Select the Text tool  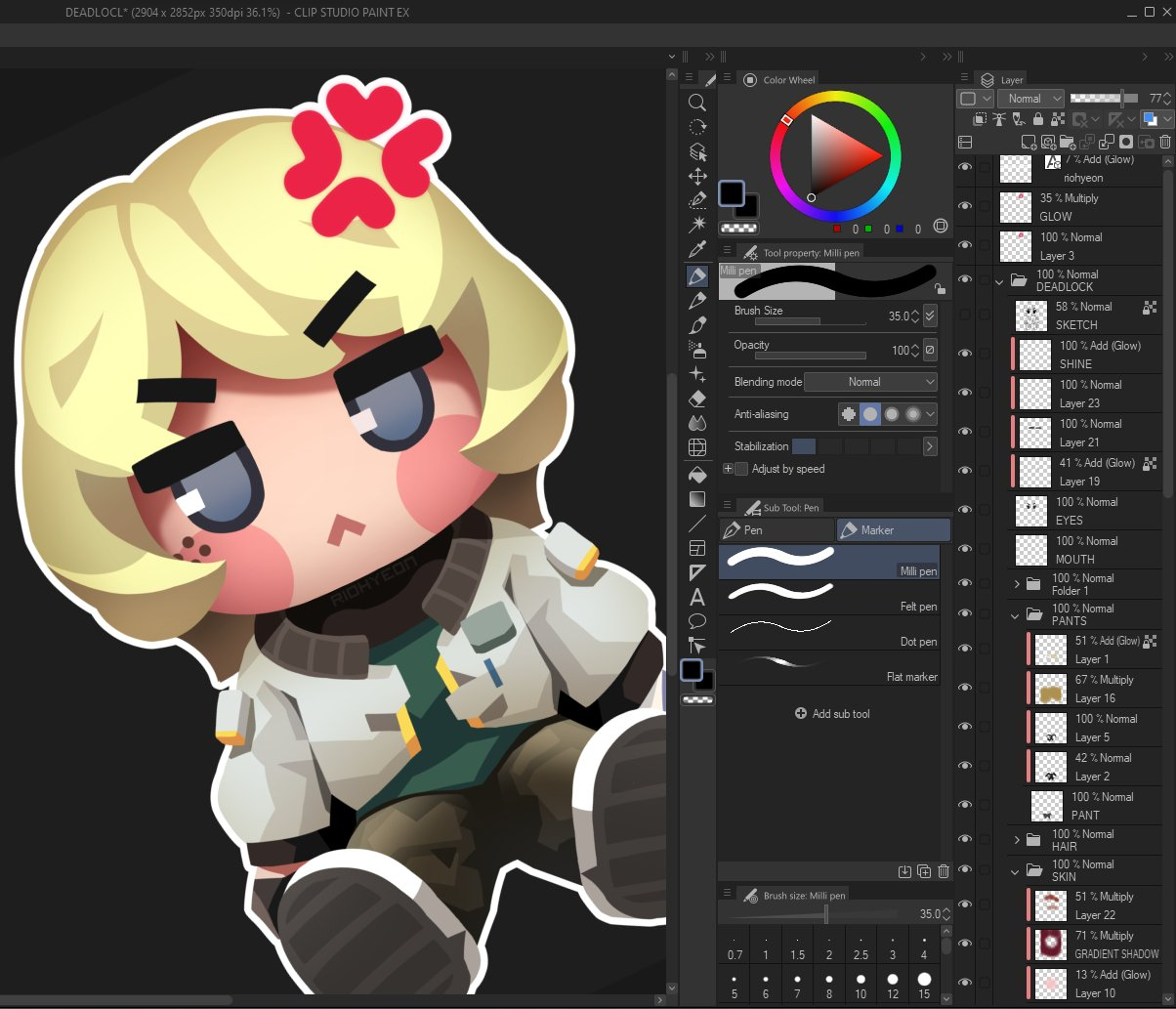(697, 597)
